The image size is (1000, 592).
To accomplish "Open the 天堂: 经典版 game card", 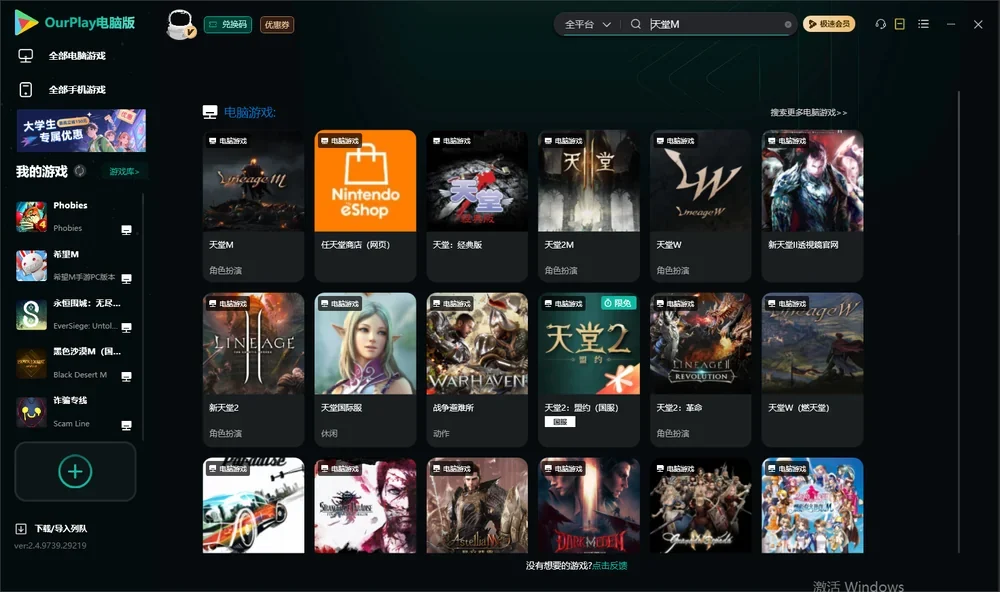I will [477, 205].
